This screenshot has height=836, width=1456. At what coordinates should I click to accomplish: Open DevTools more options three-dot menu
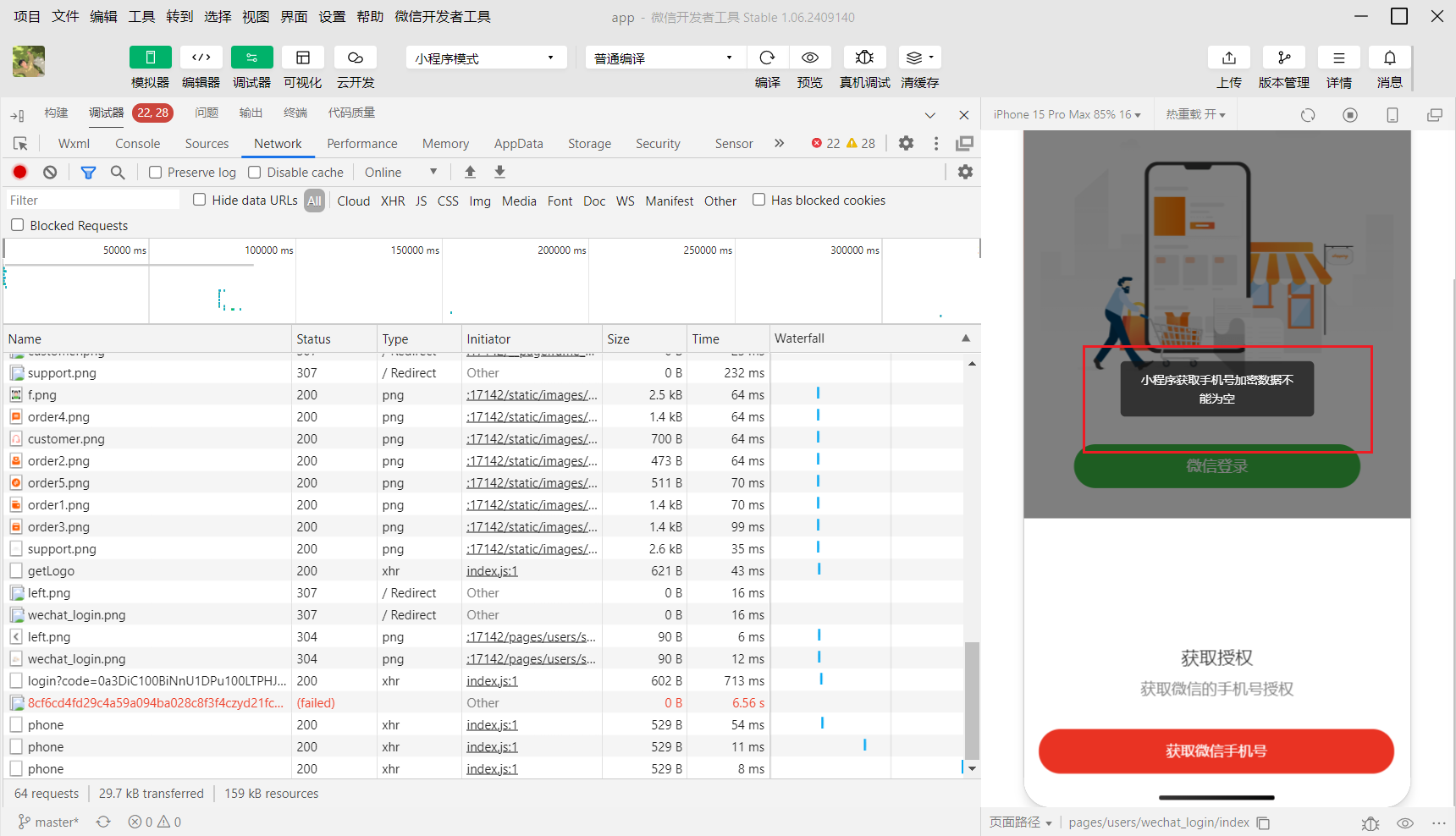pos(936,143)
